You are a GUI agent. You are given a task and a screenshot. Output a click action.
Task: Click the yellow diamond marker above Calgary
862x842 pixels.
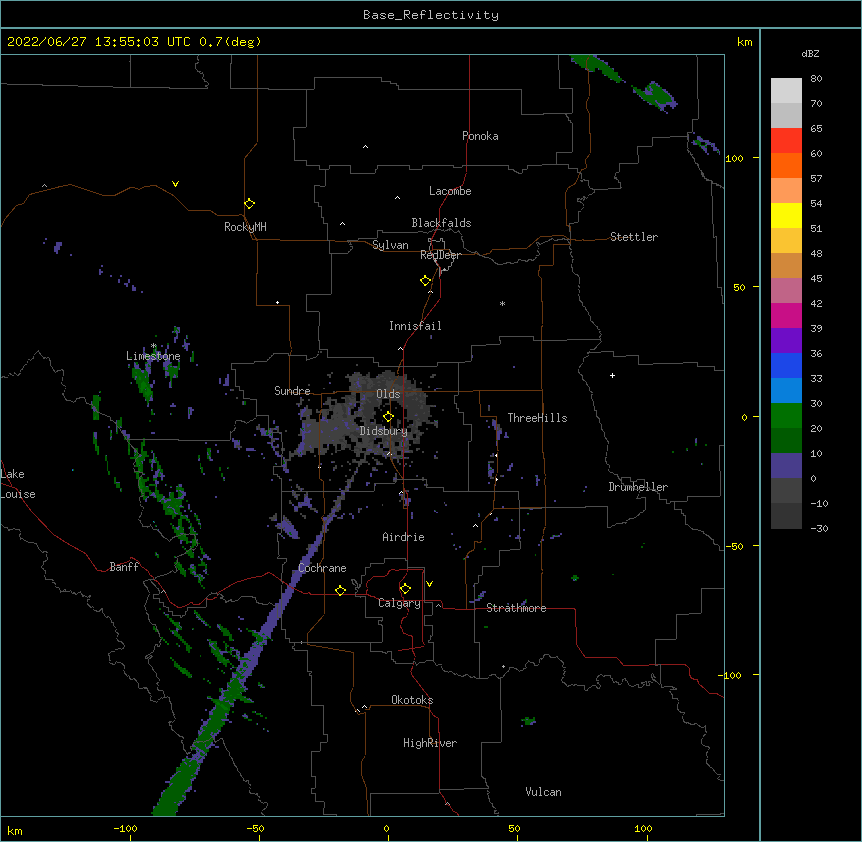point(405,589)
